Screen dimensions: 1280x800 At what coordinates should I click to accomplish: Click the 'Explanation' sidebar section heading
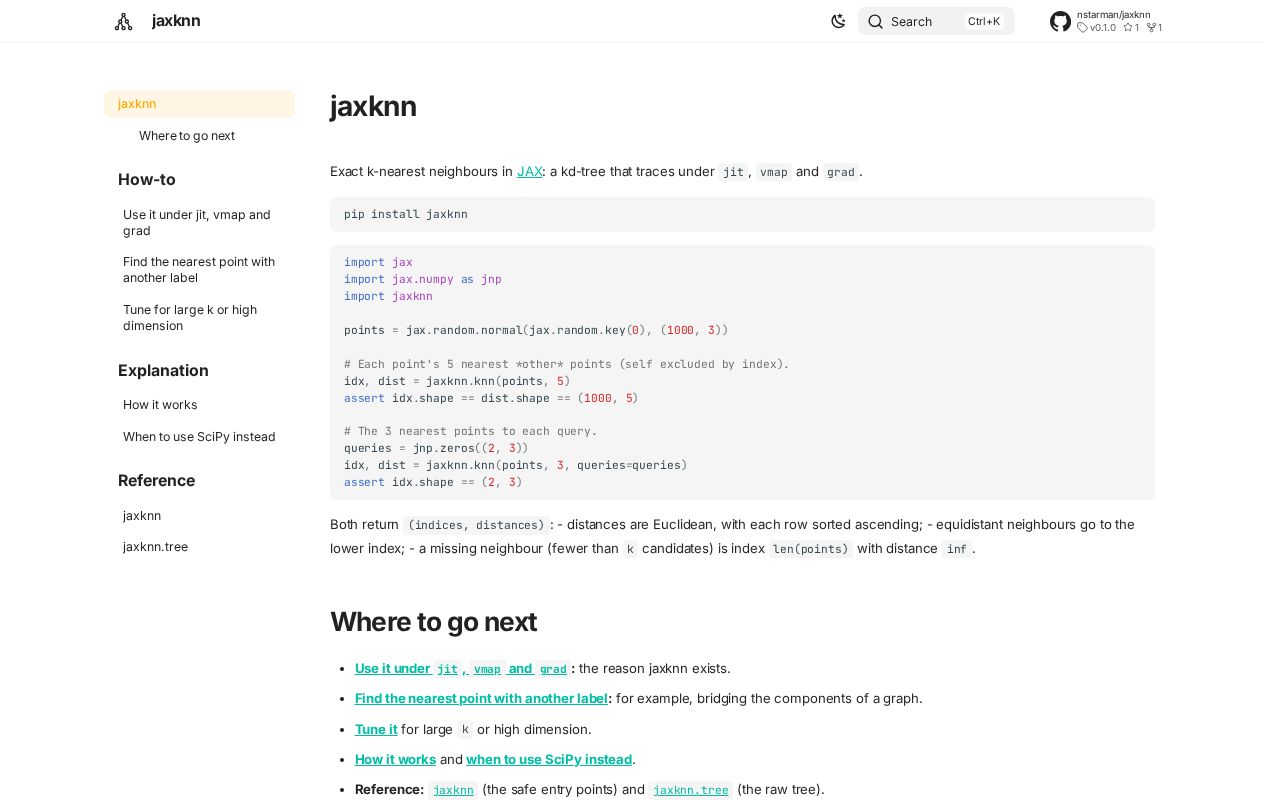point(163,371)
